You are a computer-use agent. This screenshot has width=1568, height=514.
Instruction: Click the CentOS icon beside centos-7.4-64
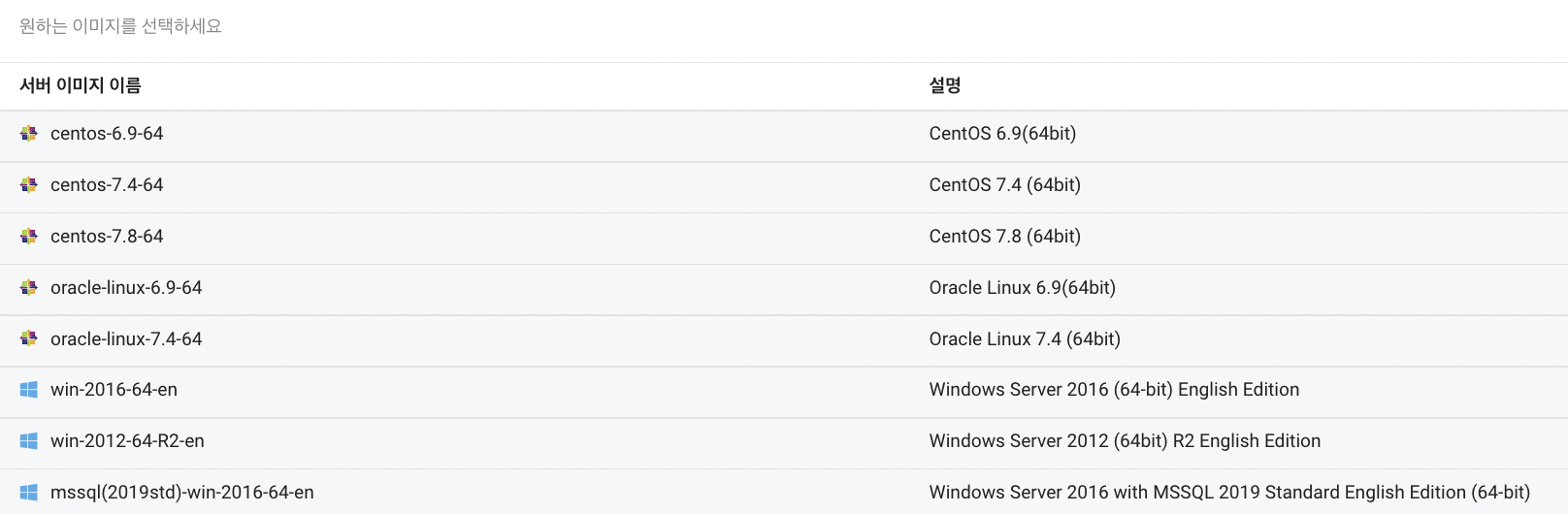pos(29,185)
